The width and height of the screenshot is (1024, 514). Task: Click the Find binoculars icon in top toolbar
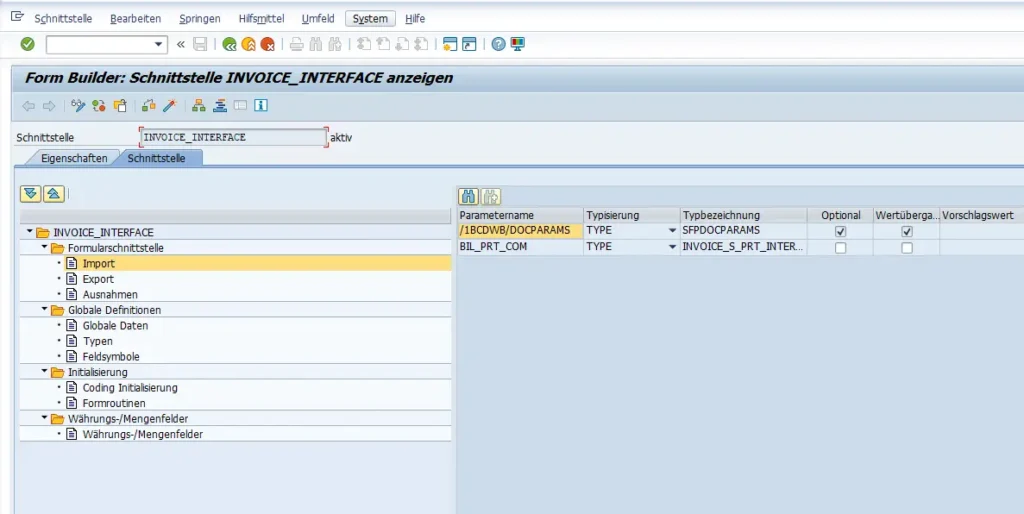coord(316,44)
